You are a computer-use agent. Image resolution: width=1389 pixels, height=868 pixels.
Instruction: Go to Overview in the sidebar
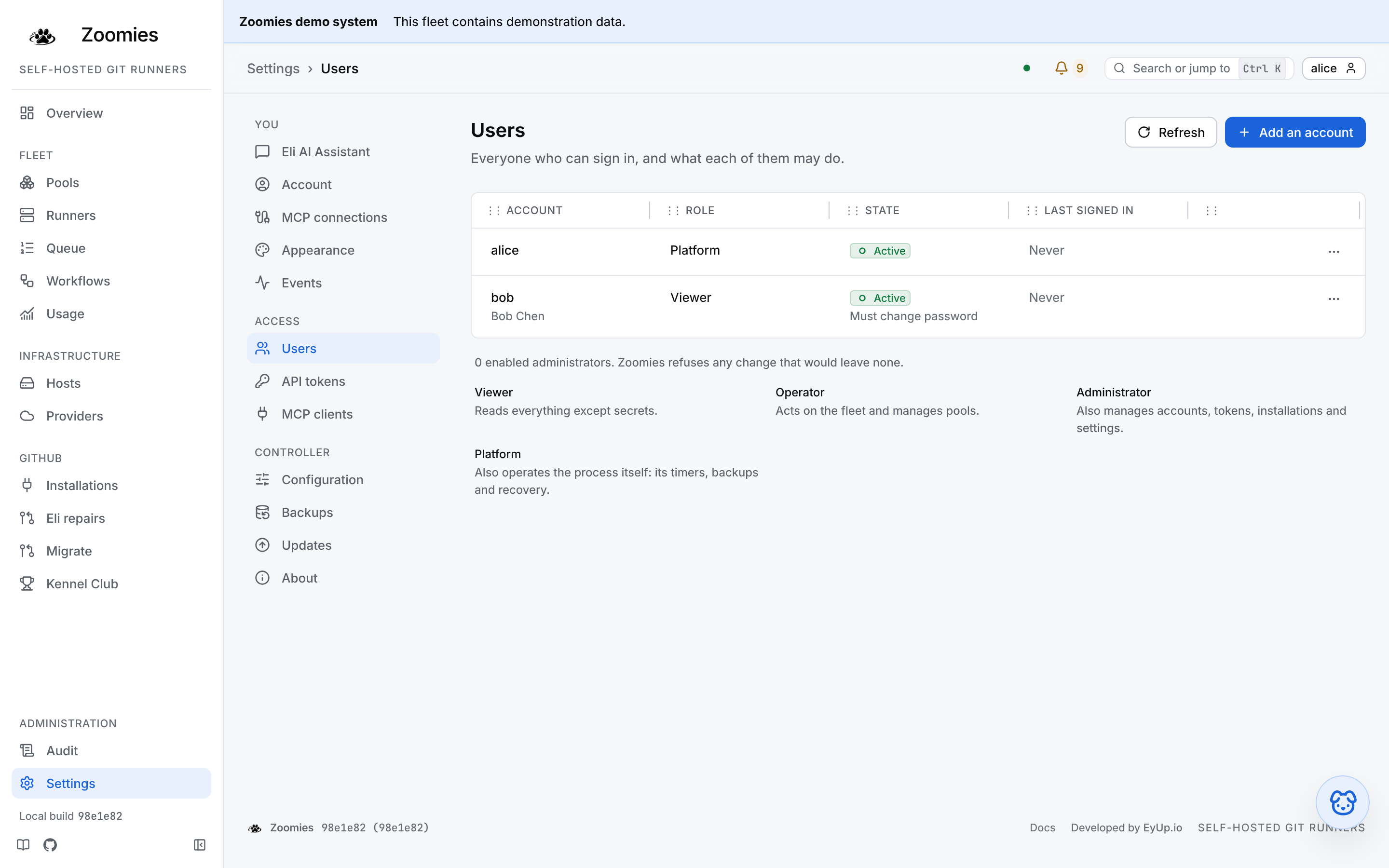click(x=111, y=113)
